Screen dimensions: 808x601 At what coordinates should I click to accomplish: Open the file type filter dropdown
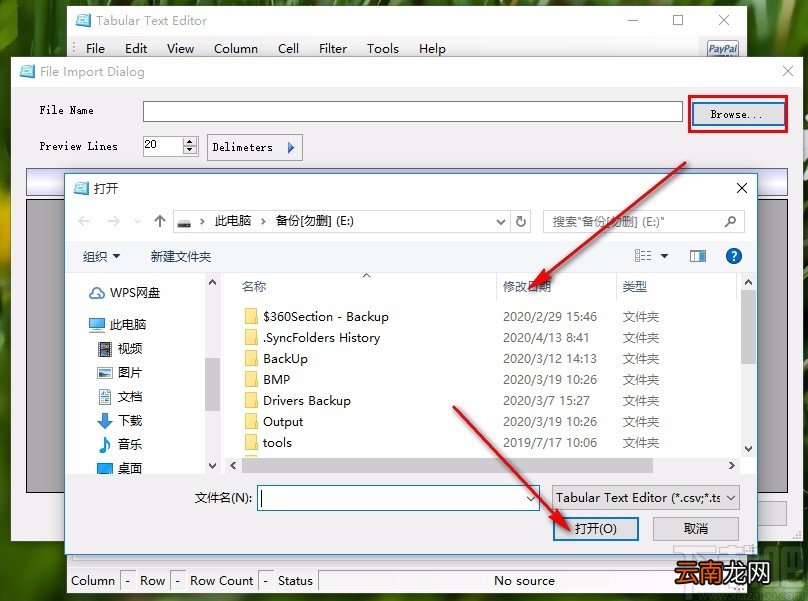(646, 498)
